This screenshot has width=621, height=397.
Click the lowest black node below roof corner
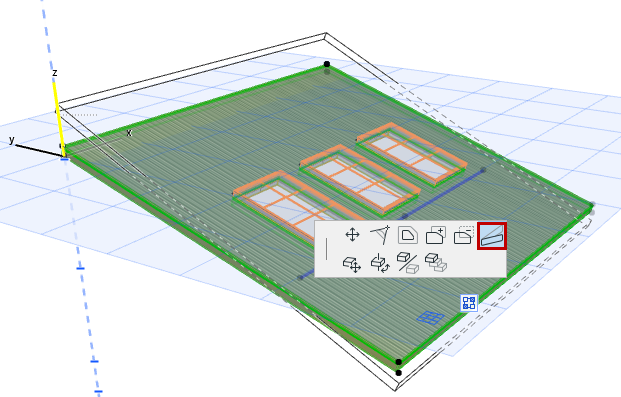(399, 373)
